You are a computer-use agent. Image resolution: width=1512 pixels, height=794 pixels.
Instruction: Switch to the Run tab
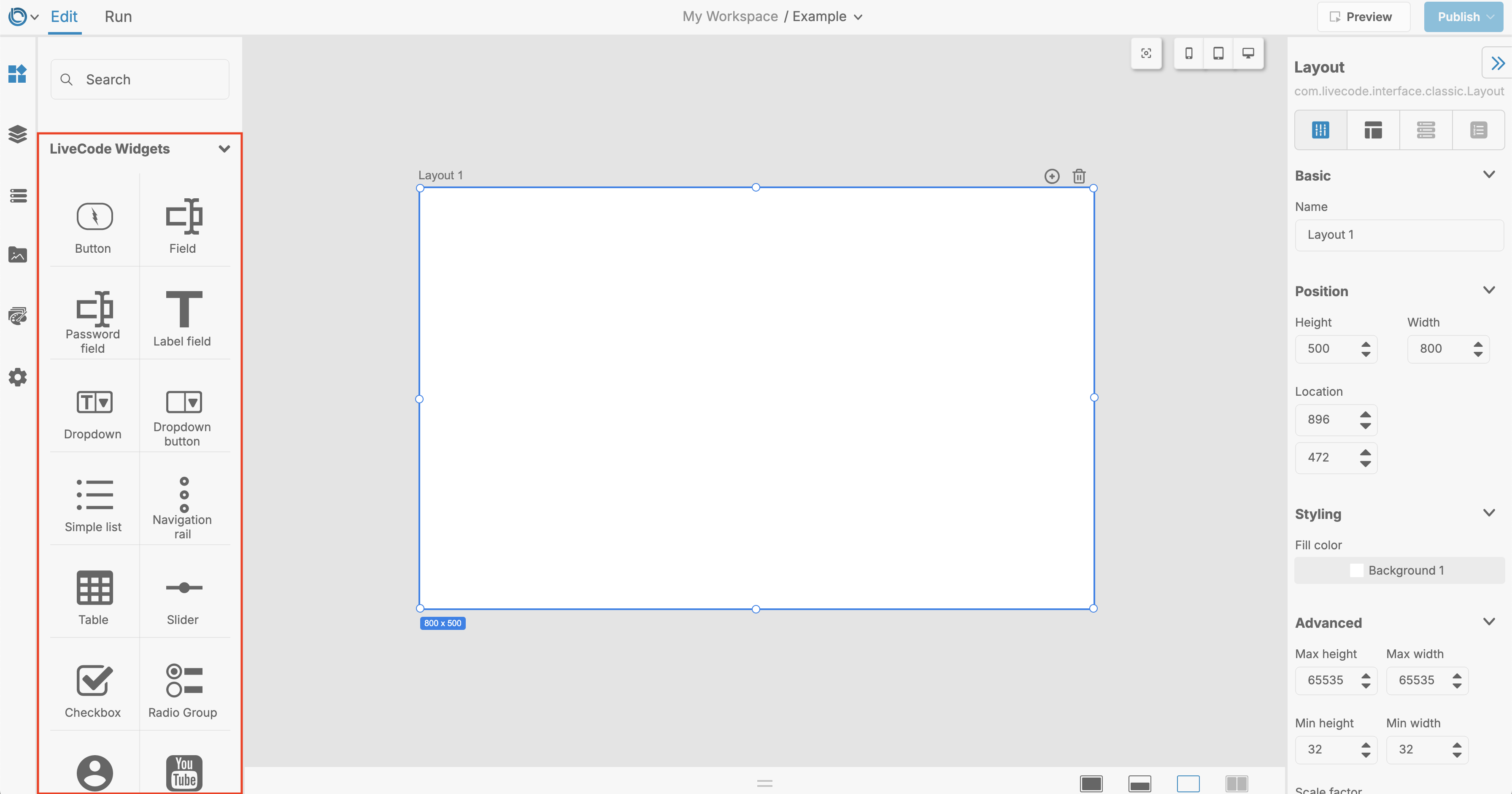[118, 16]
